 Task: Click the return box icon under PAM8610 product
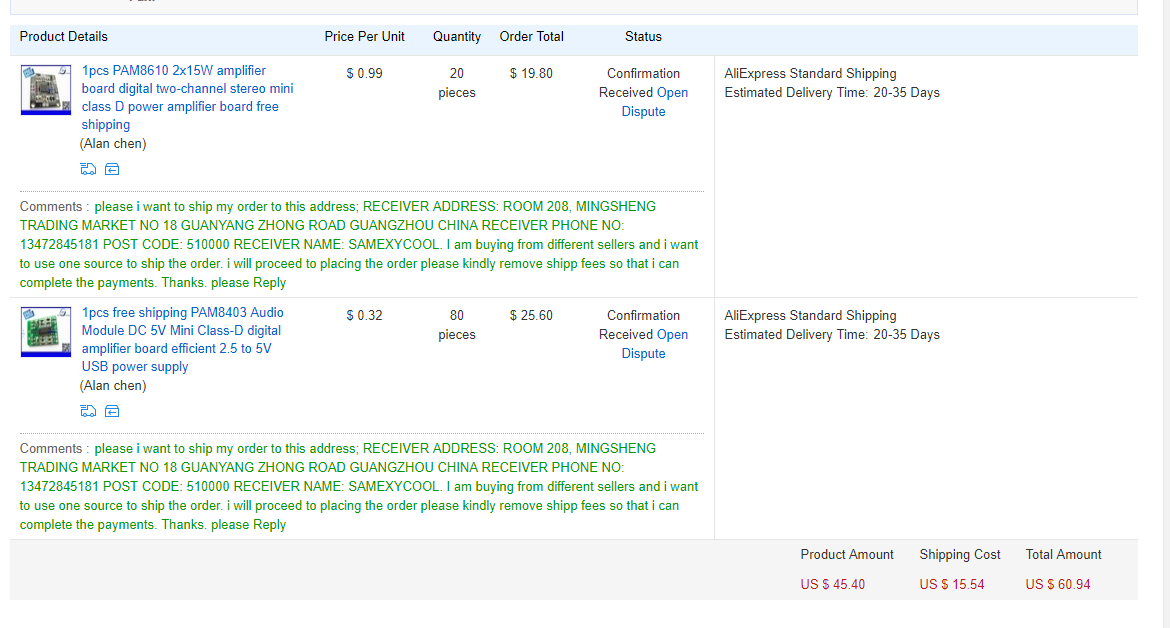tap(112, 169)
